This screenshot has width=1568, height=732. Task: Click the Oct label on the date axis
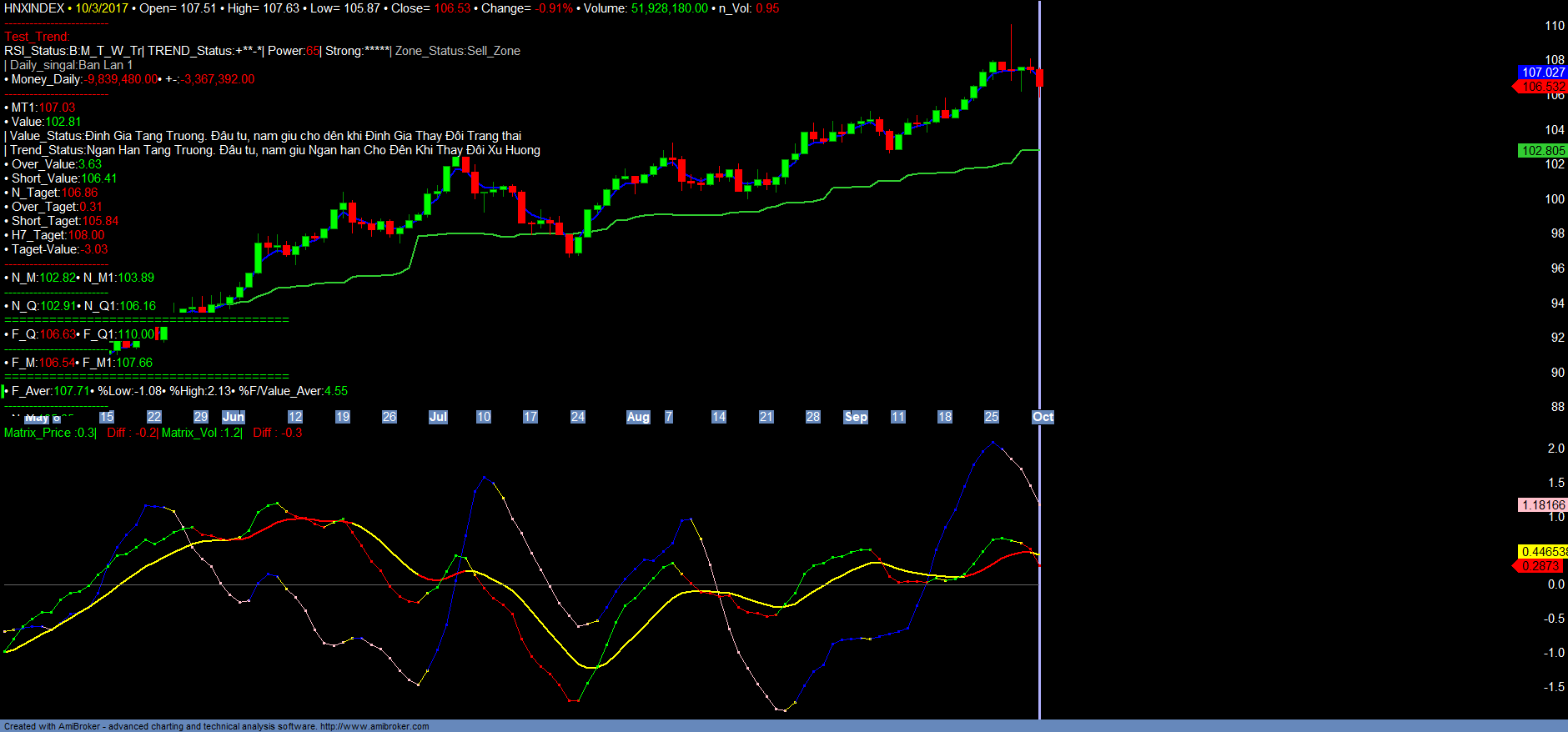(x=1043, y=417)
